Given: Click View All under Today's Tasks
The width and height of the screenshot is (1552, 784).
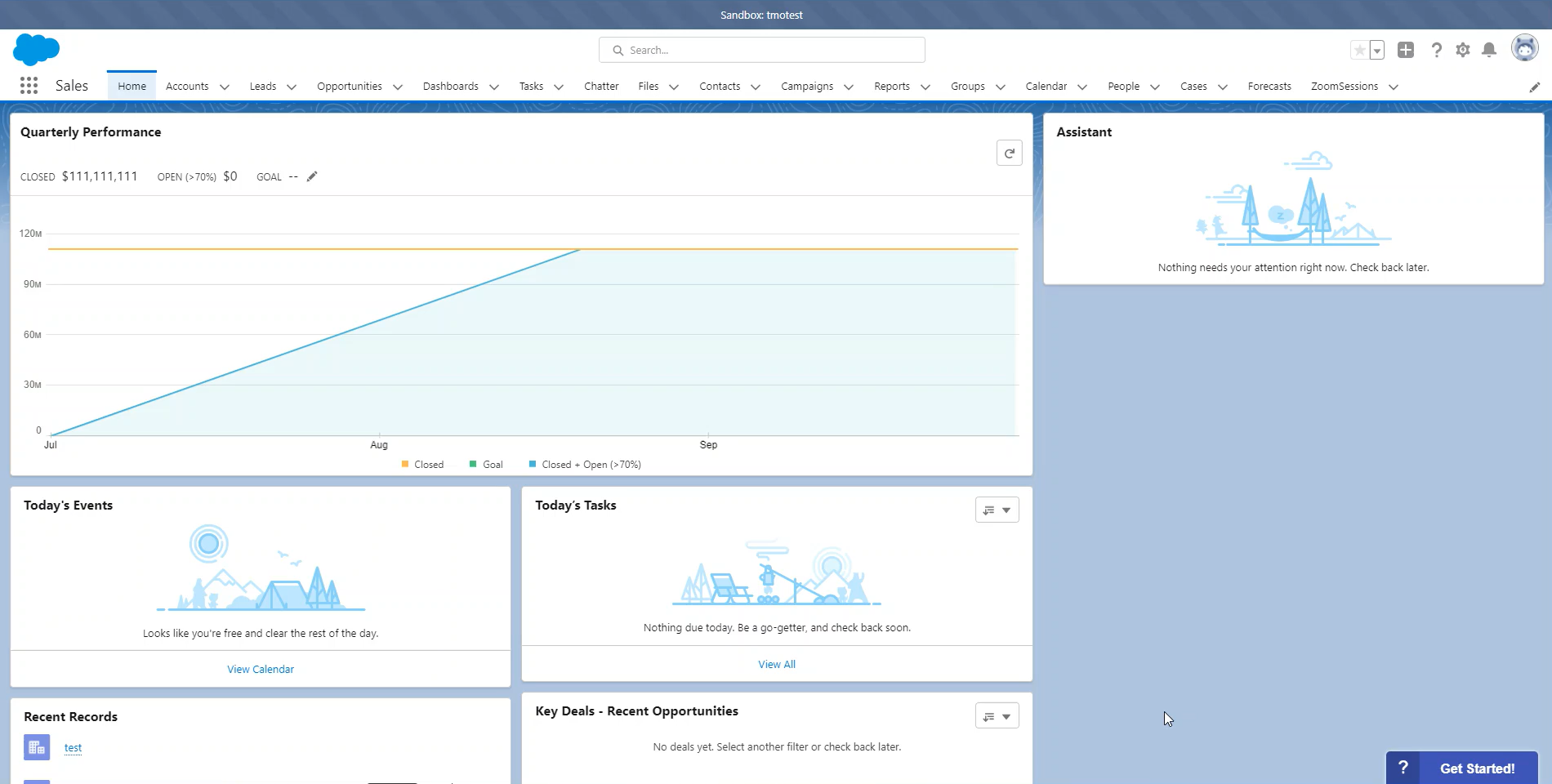Looking at the screenshot, I should click(777, 664).
